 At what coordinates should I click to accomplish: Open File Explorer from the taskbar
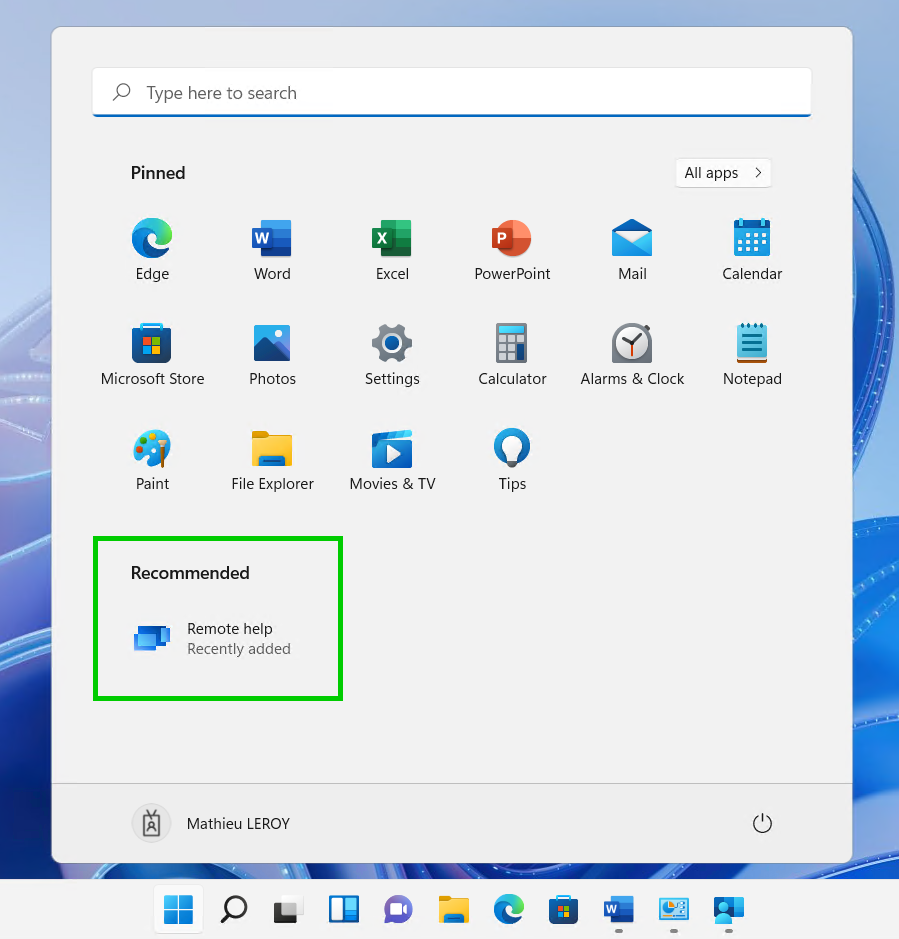tap(453, 909)
